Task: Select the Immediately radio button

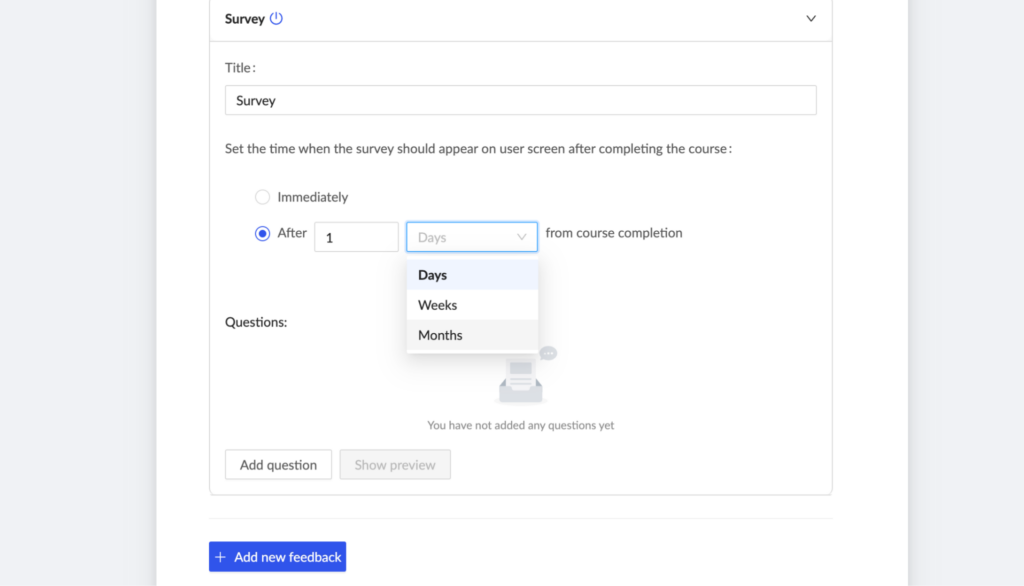Action: coord(262,197)
